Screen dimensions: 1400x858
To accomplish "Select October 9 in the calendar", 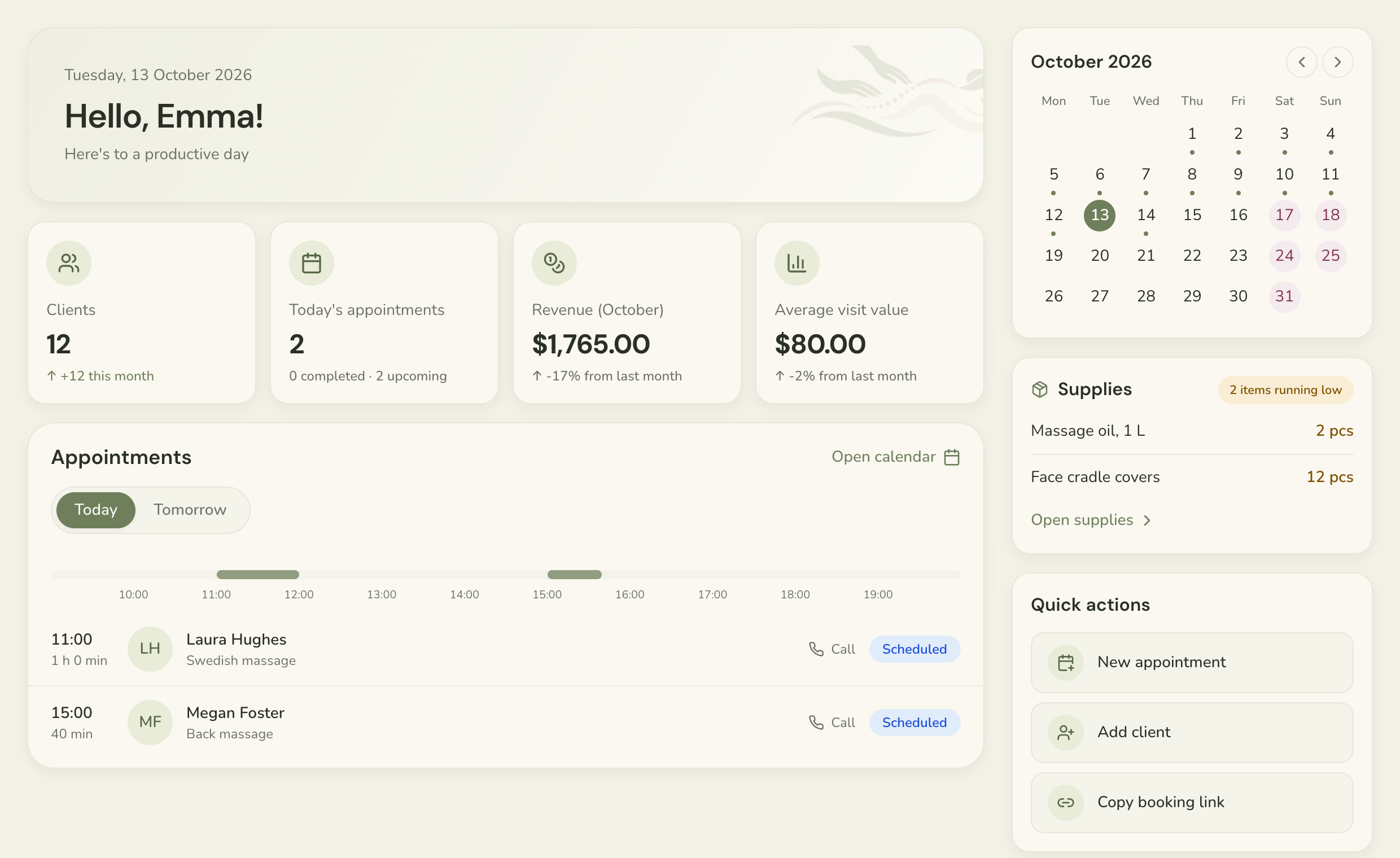I will click(x=1238, y=174).
